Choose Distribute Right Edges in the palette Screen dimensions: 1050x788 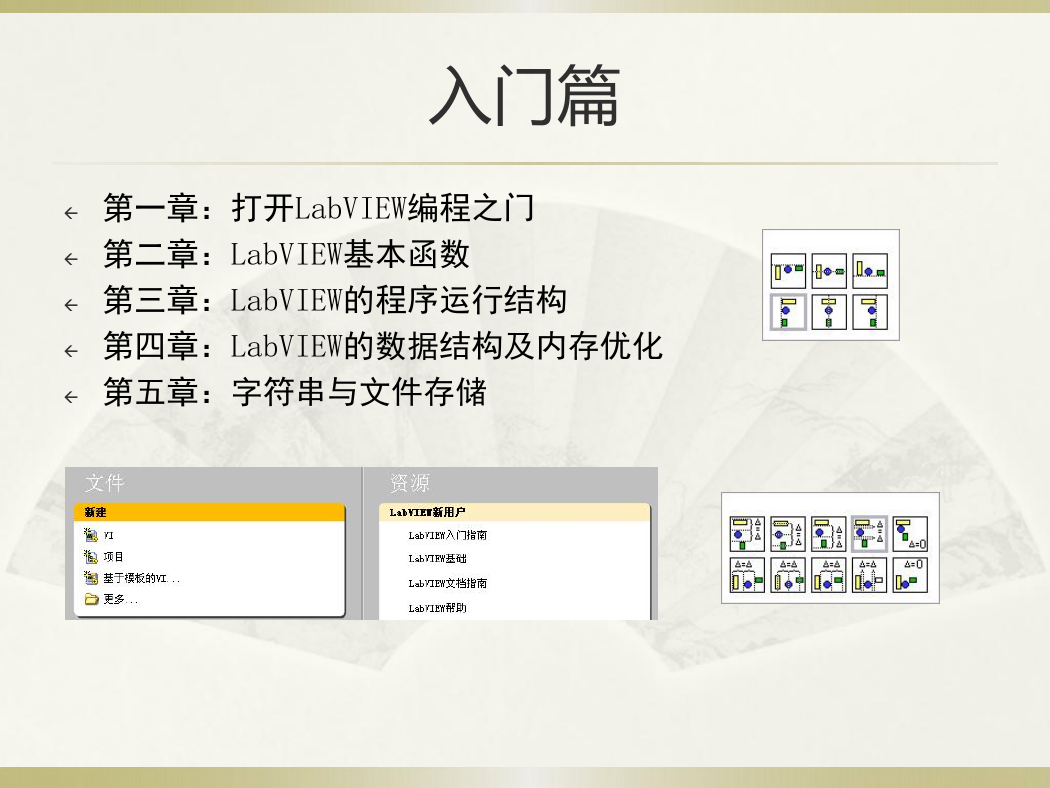click(x=829, y=575)
